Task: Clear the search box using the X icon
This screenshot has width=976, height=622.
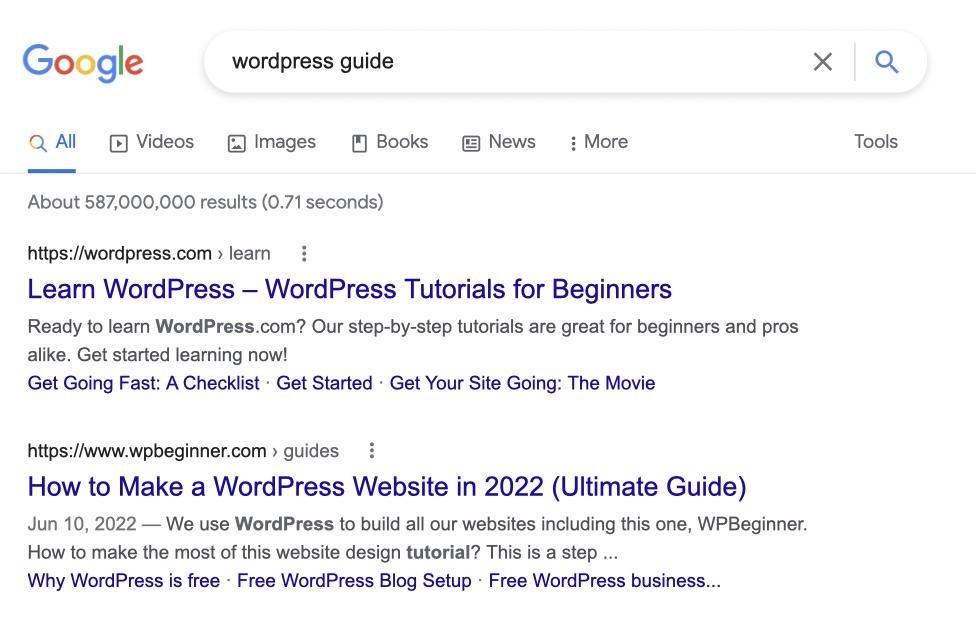Action: 822,61
